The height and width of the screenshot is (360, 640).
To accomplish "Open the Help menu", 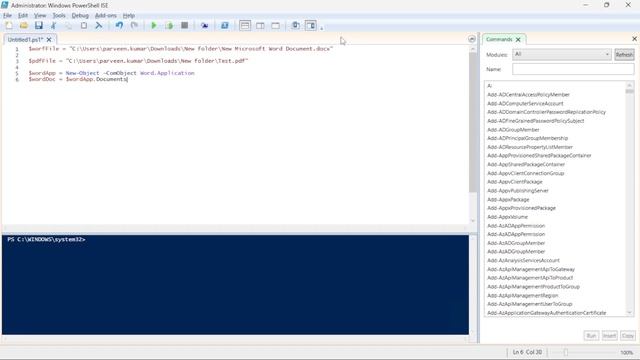I will [x=129, y=16].
